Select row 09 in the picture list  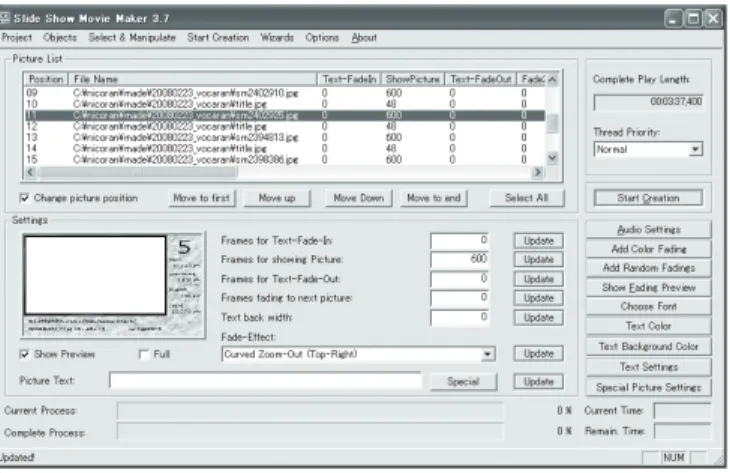284,93
